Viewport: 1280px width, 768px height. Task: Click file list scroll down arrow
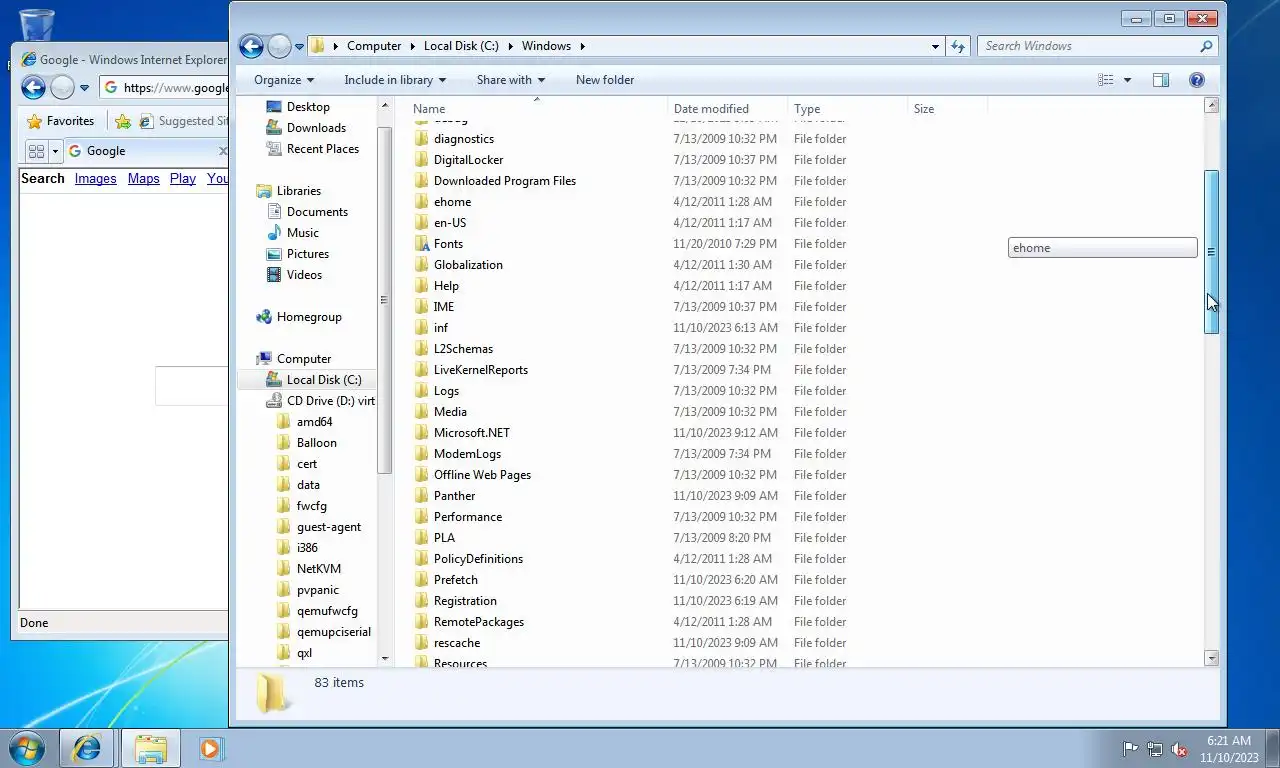click(1212, 658)
